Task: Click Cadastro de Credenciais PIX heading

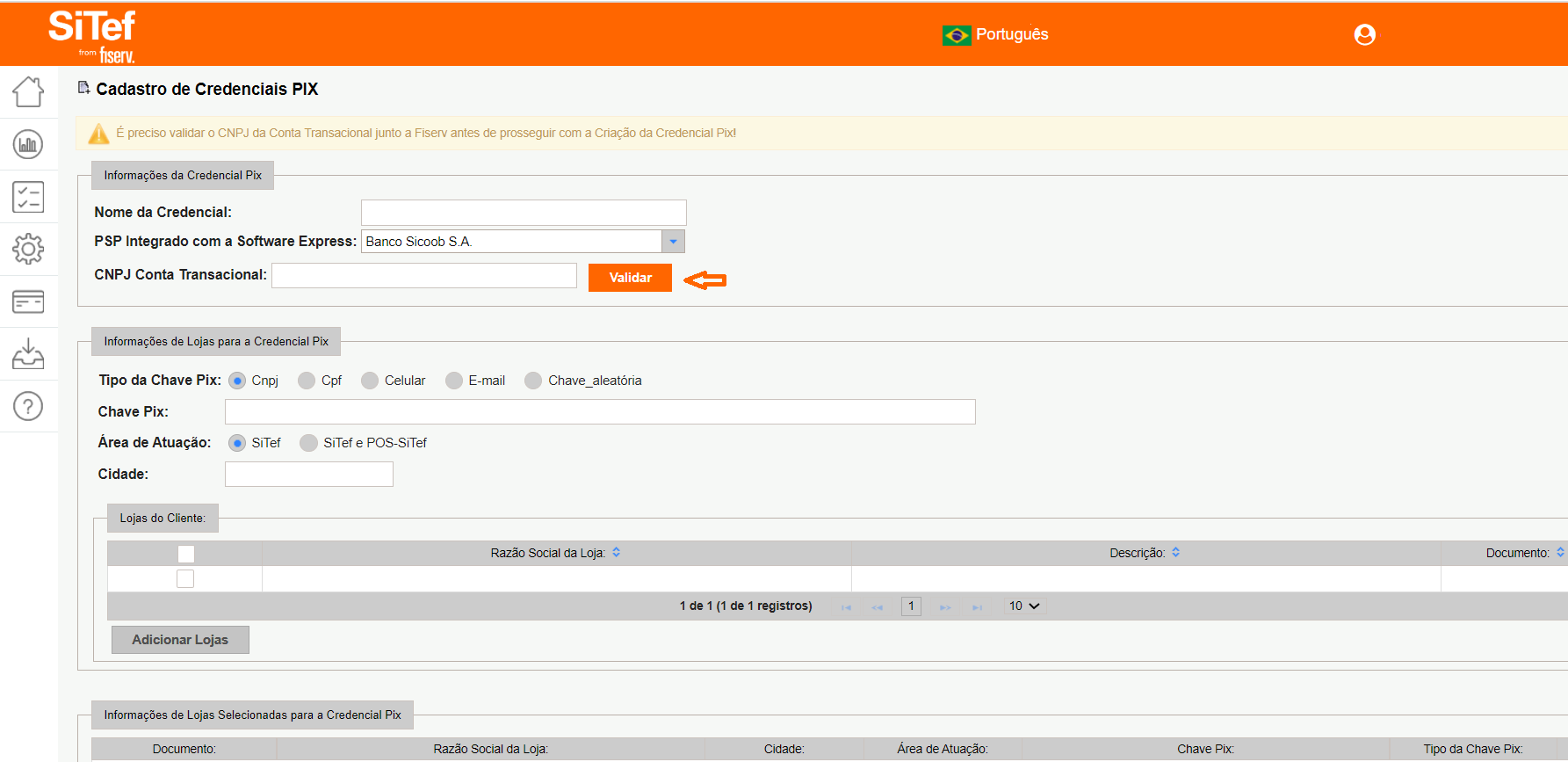Action: click(207, 89)
